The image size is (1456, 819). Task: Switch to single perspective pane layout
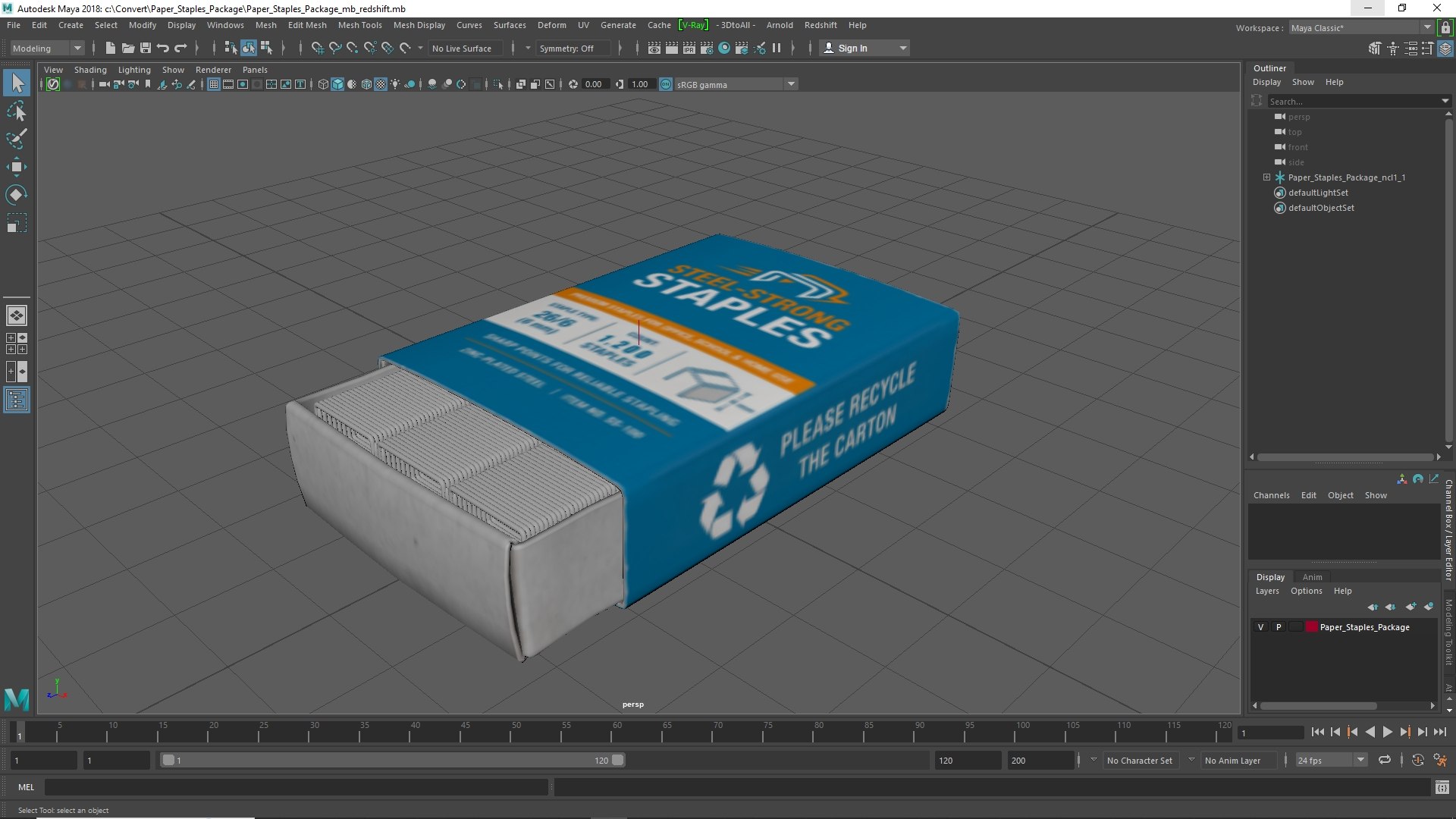coord(17,315)
